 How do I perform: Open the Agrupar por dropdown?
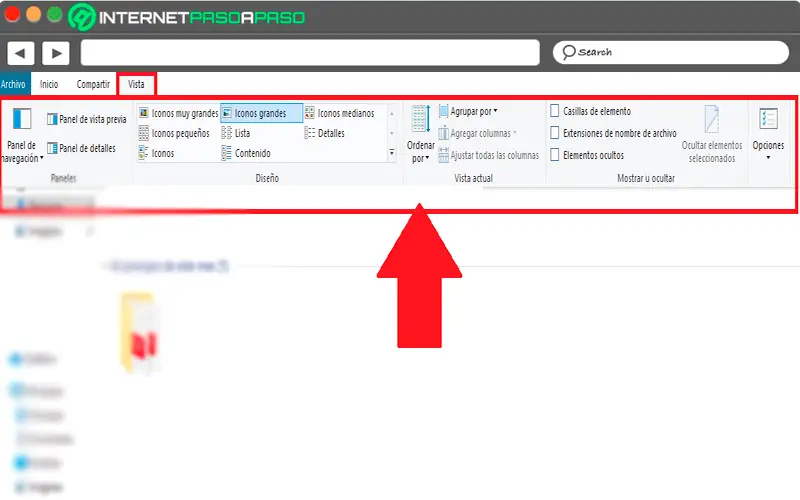[x=468, y=111]
